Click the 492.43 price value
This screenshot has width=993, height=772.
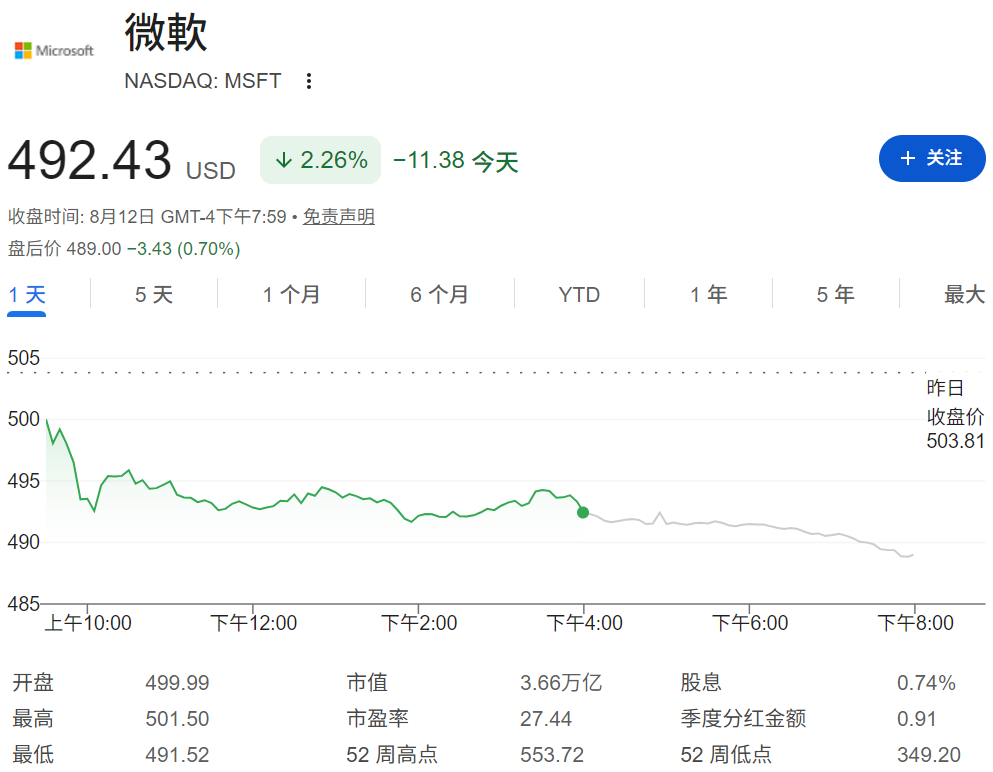pyautogui.click(x=89, y=160)
